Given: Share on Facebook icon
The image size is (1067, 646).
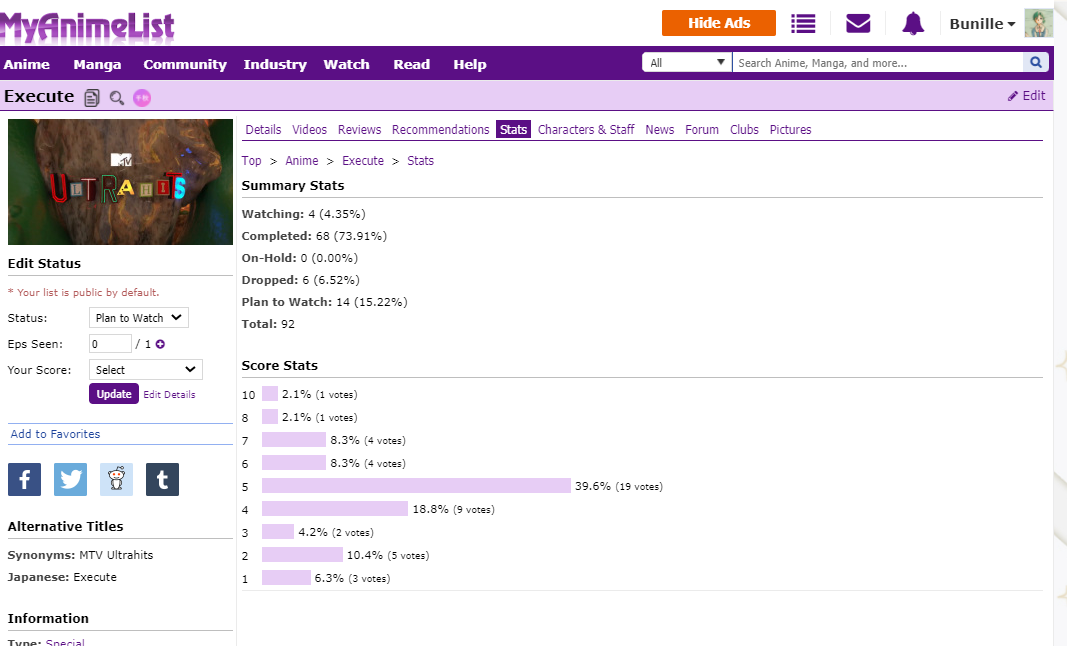Looking at the screenshot, I should [x=24, y=479].
